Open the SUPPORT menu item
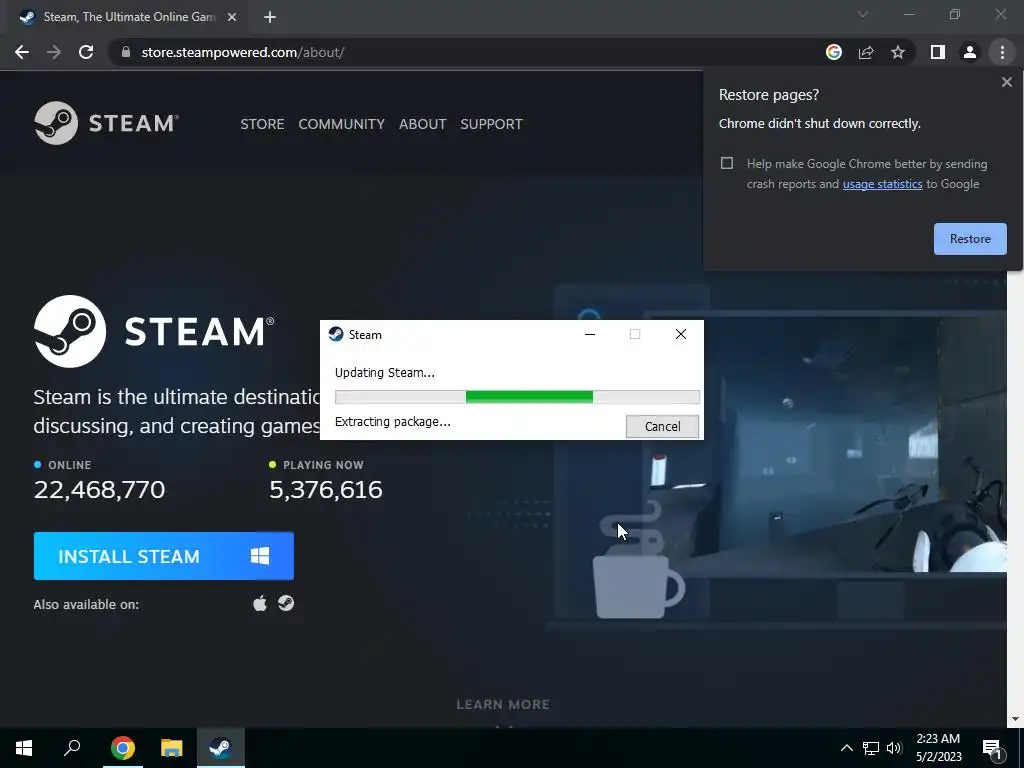 491,124
